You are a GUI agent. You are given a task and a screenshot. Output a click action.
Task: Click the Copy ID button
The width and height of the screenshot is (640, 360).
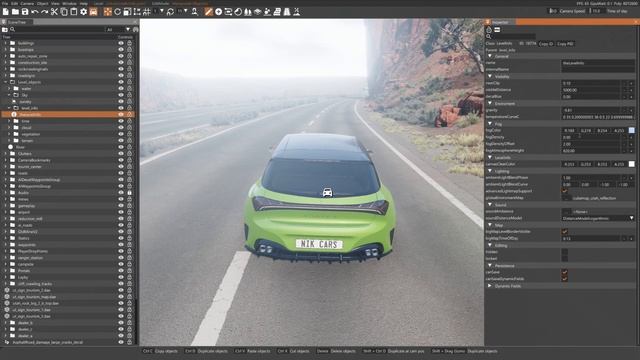coord(546,43)
